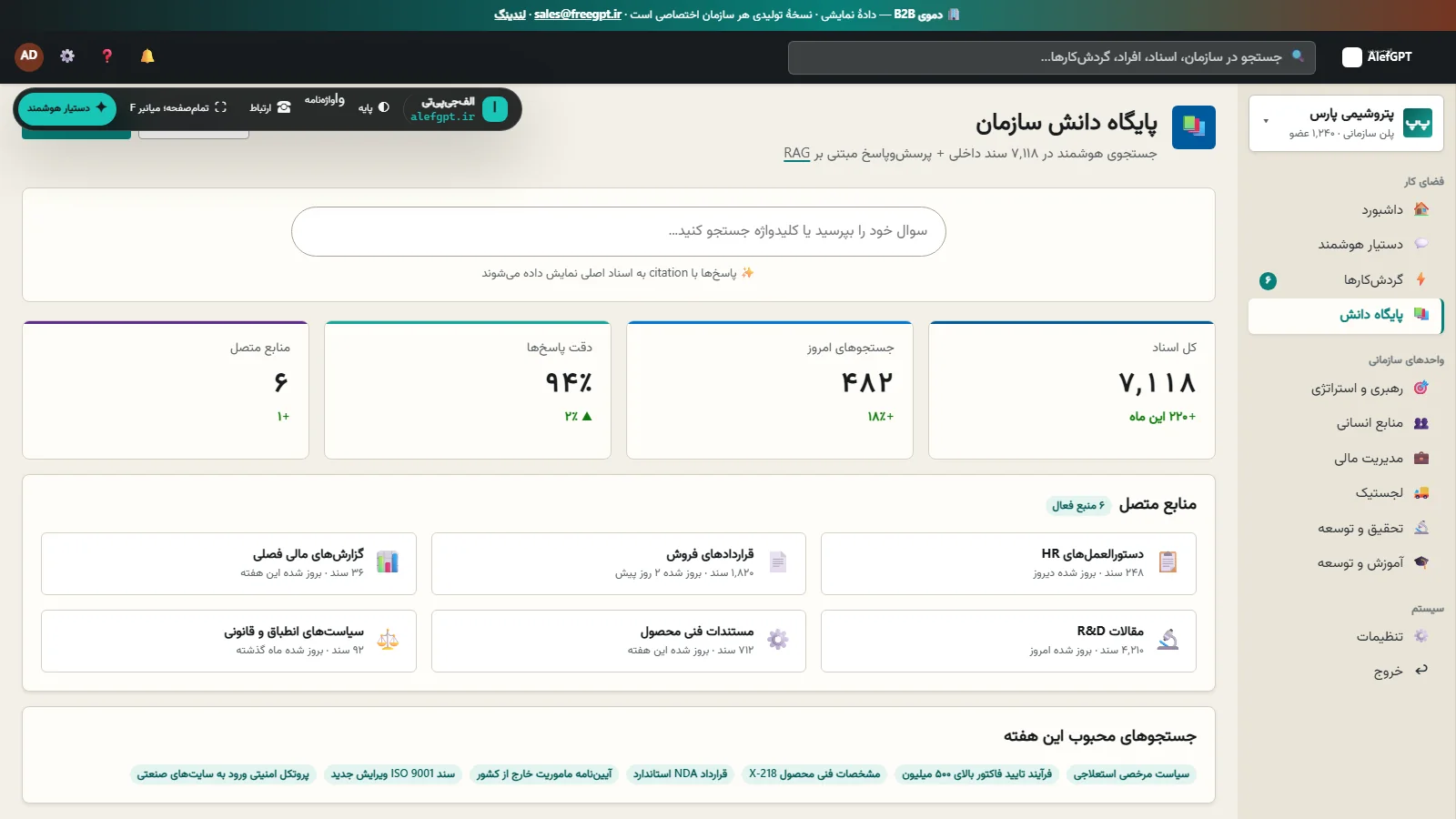Viewport: 1456px width, 819px height.
Task: Click the RAG underlined term
Action: pos(797,154)
